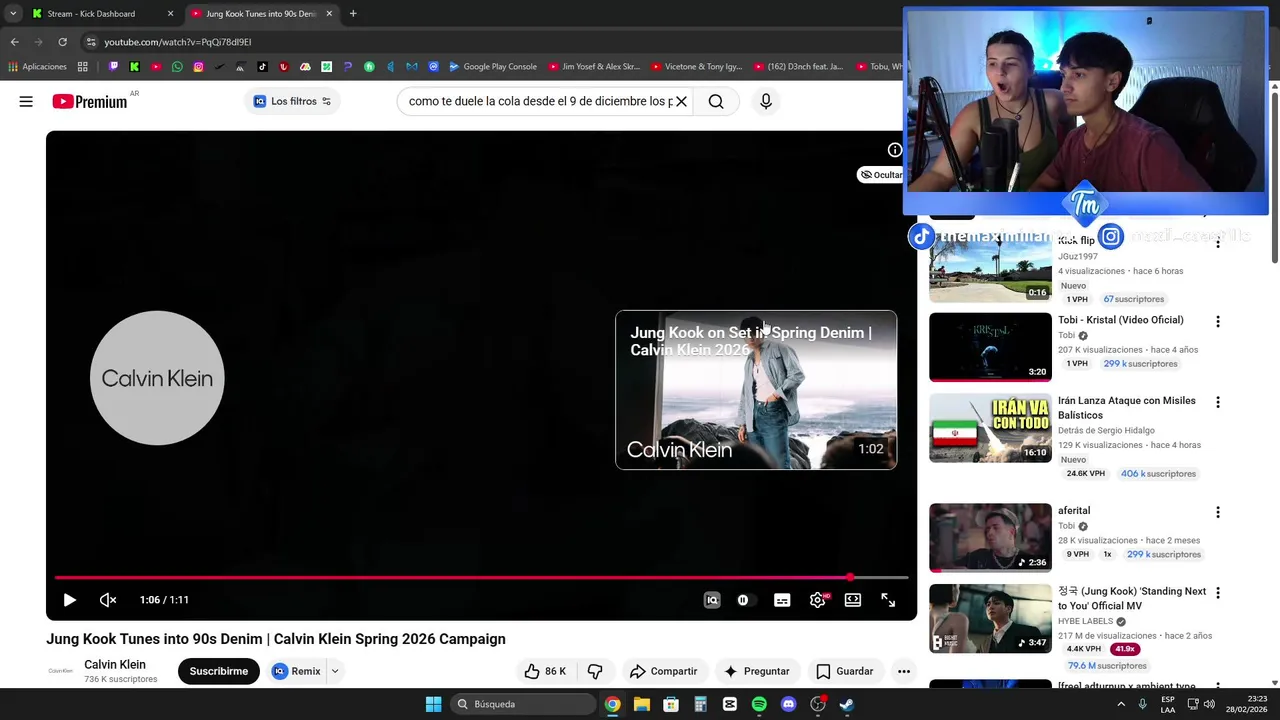Select the Jung Kook Tunes into 90s tab
1280x720 pixels.
point(260,14)
